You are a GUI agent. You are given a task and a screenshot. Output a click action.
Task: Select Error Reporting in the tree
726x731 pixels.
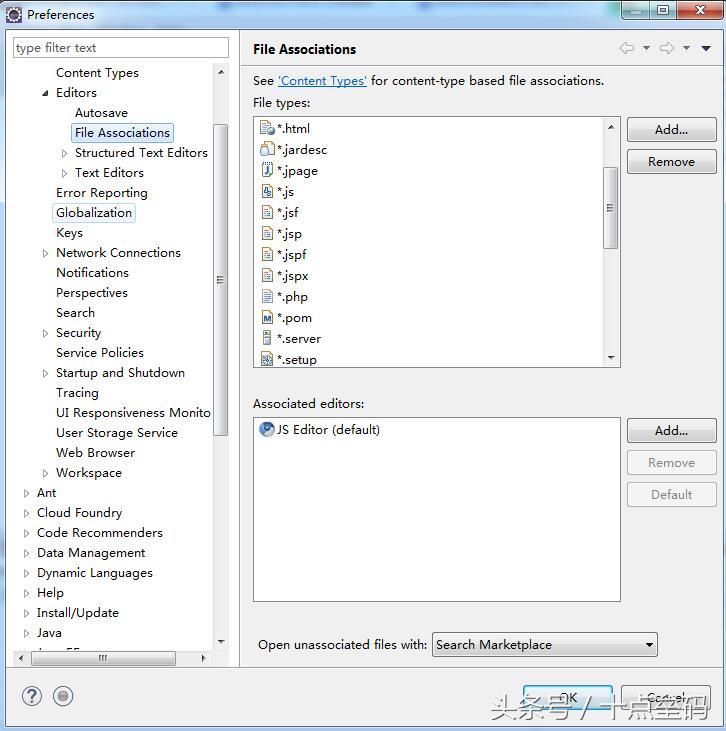pyautogui.click(x=102, y=193)
